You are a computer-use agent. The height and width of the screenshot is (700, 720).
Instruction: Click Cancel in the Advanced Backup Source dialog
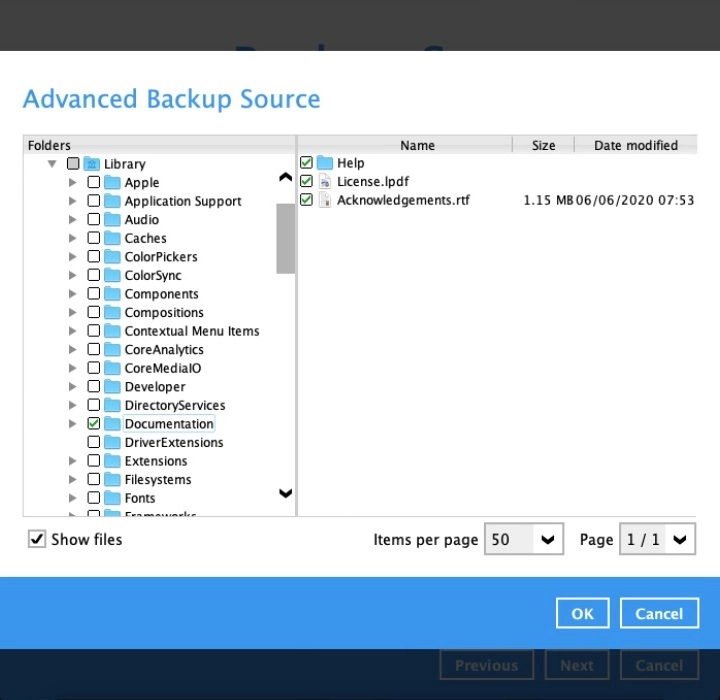click(x=659, y=613)
